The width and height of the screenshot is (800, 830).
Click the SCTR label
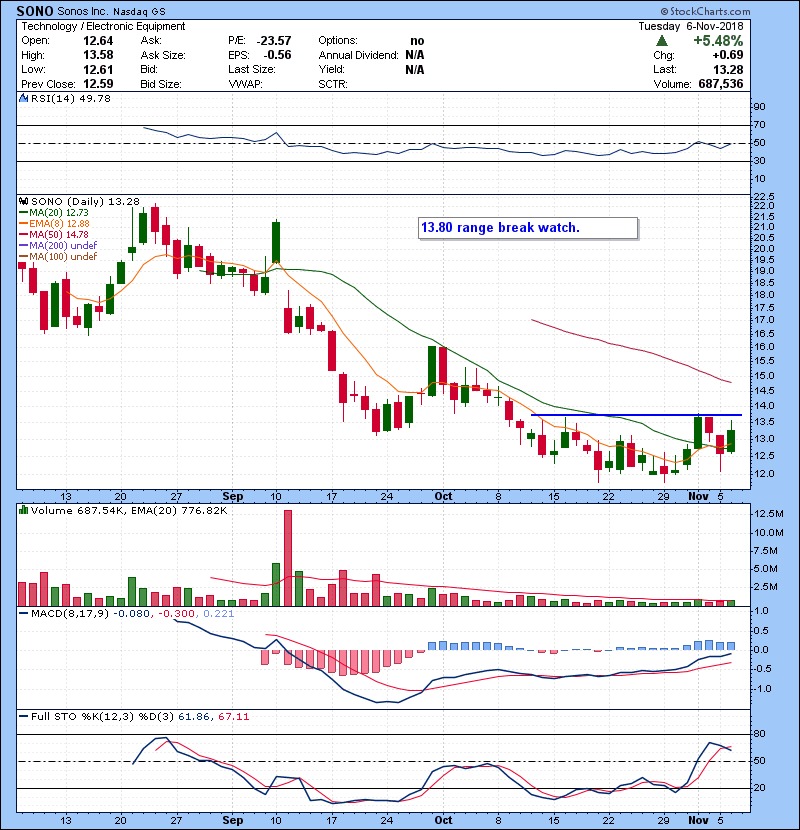(333, 84)
